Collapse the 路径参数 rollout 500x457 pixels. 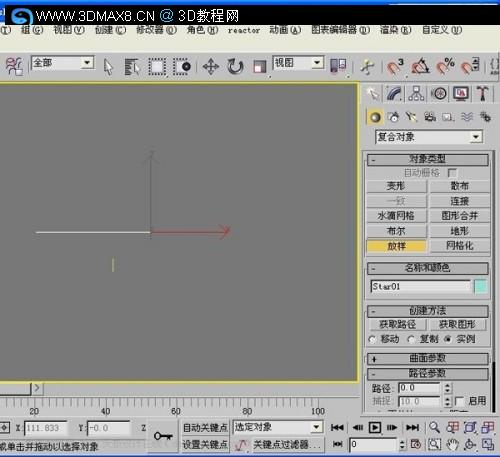[x=428, y=374]
